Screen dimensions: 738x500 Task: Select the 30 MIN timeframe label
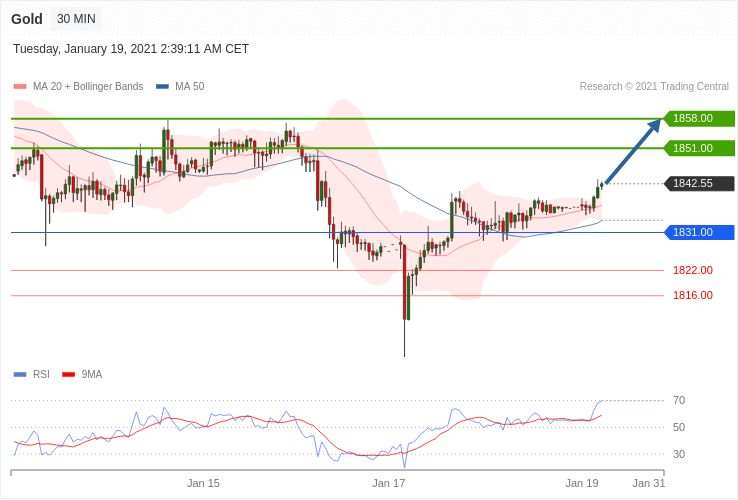tap(76, 19)
